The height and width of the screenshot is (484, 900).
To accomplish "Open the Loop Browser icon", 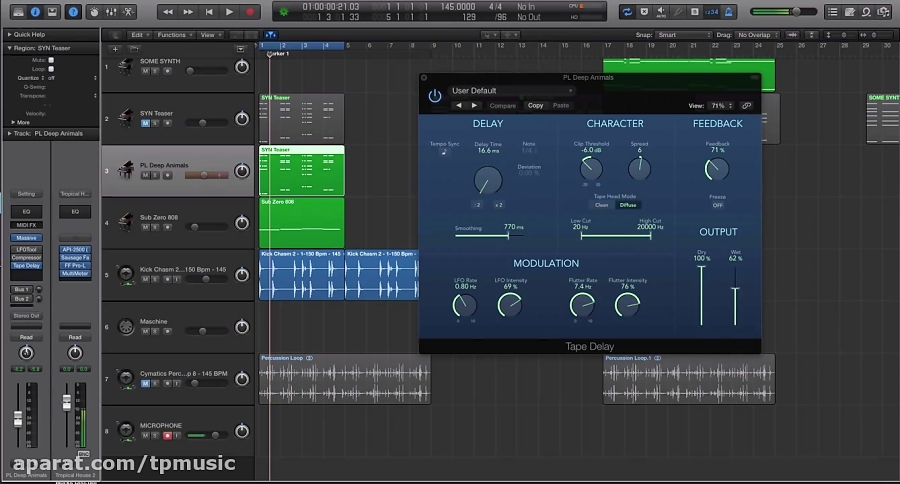I will 866,11.
